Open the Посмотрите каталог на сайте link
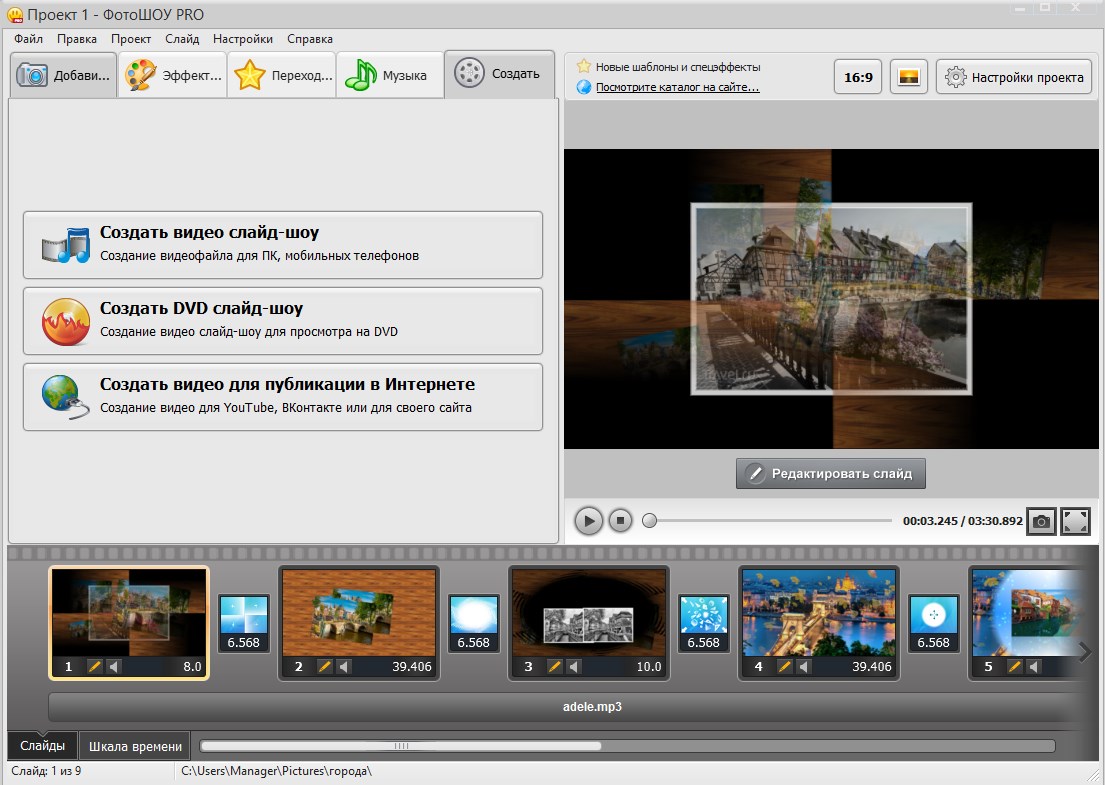Image resolution: width=1105 pixels, height=785 pixels. 677,87
